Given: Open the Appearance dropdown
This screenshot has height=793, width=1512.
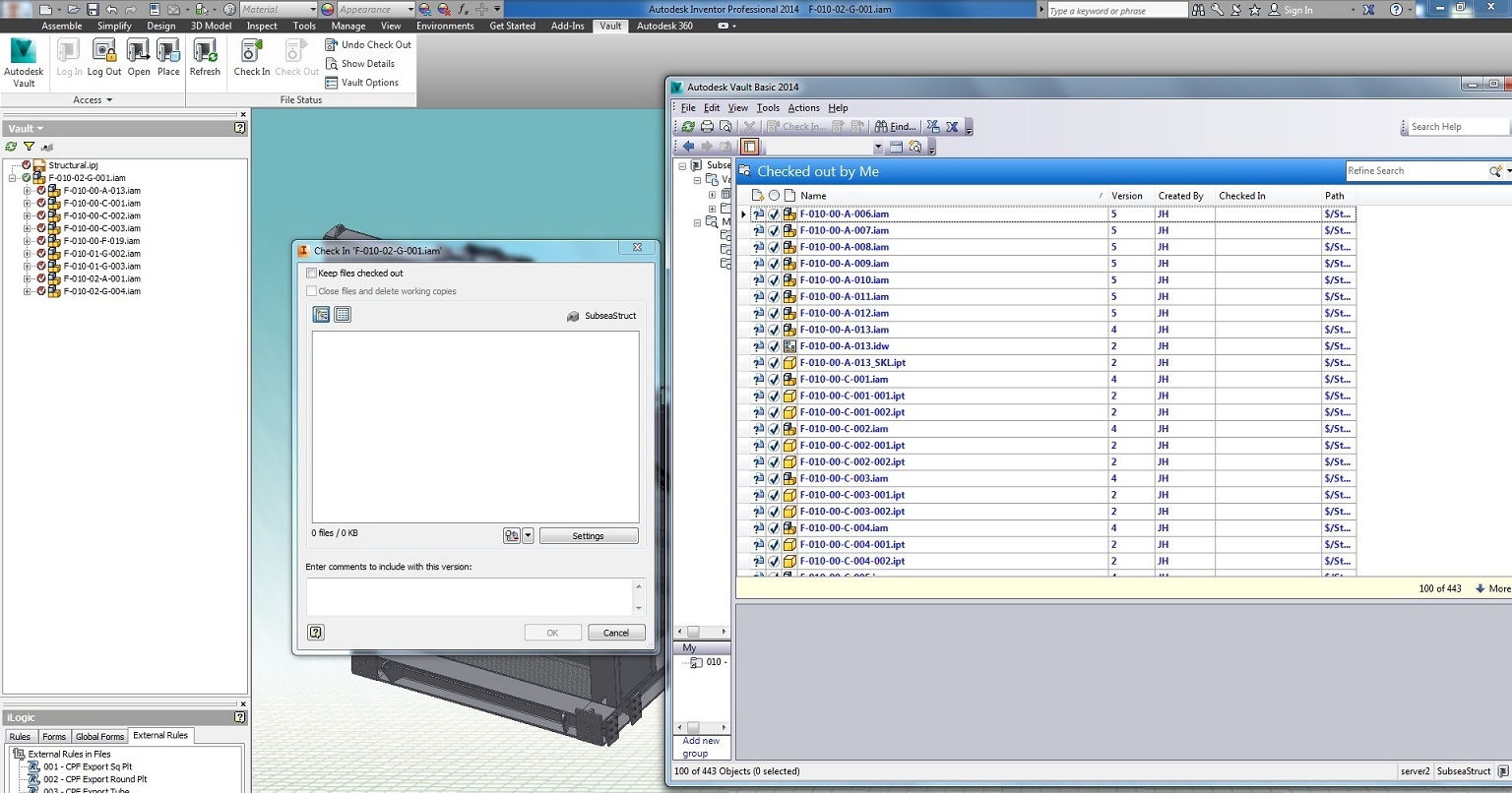Looking at the screenshot, I should click(409, 9).
